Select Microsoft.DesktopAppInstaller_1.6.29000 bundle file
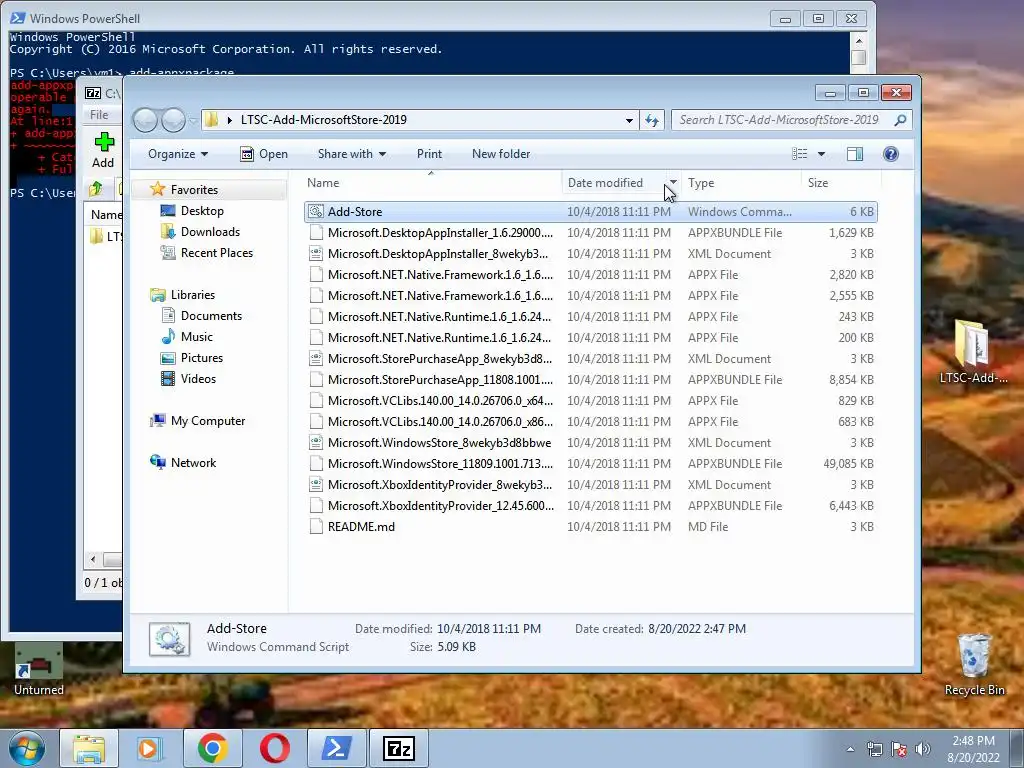 [590, 232]
